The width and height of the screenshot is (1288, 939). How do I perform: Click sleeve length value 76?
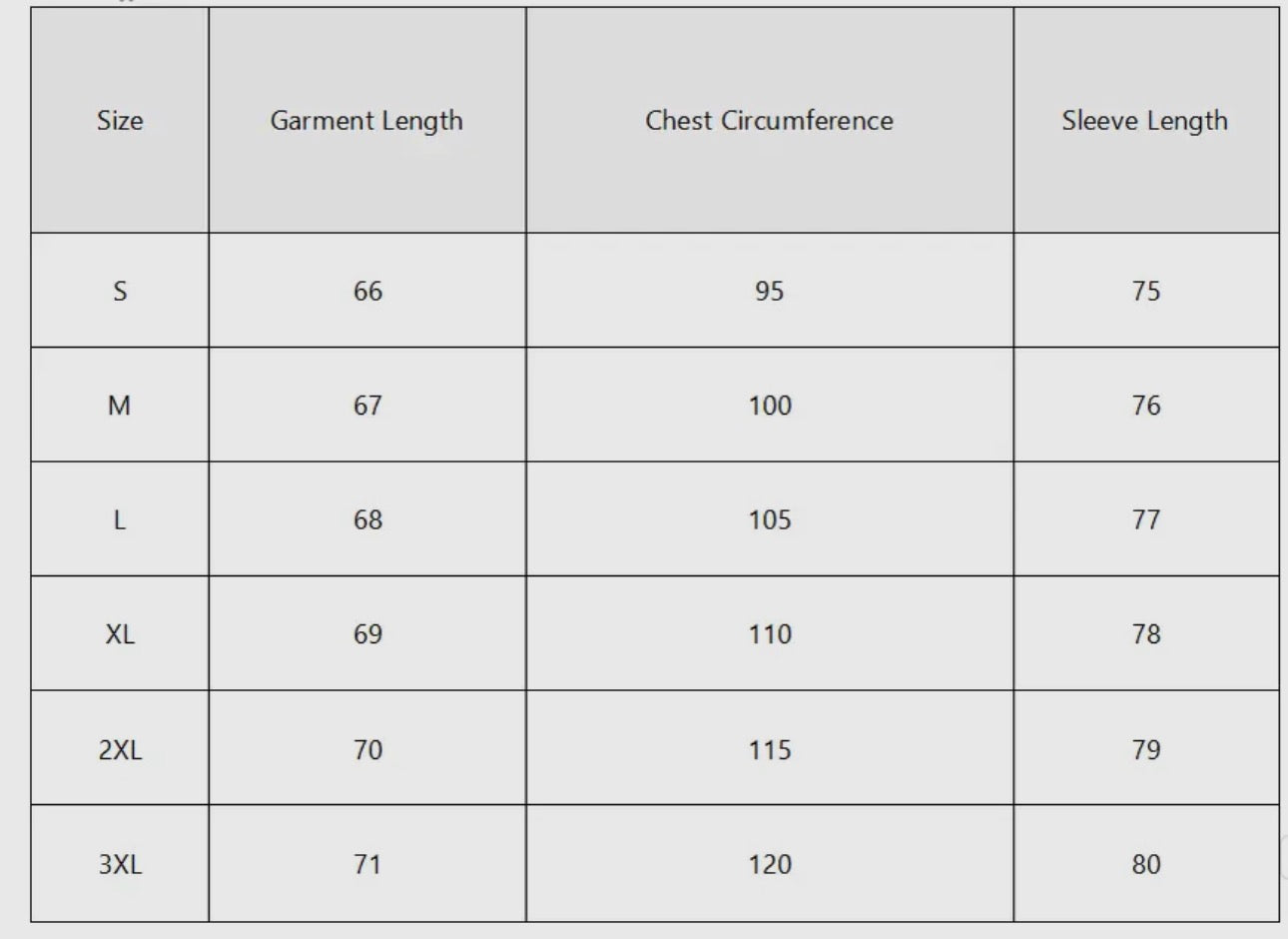1145,406
